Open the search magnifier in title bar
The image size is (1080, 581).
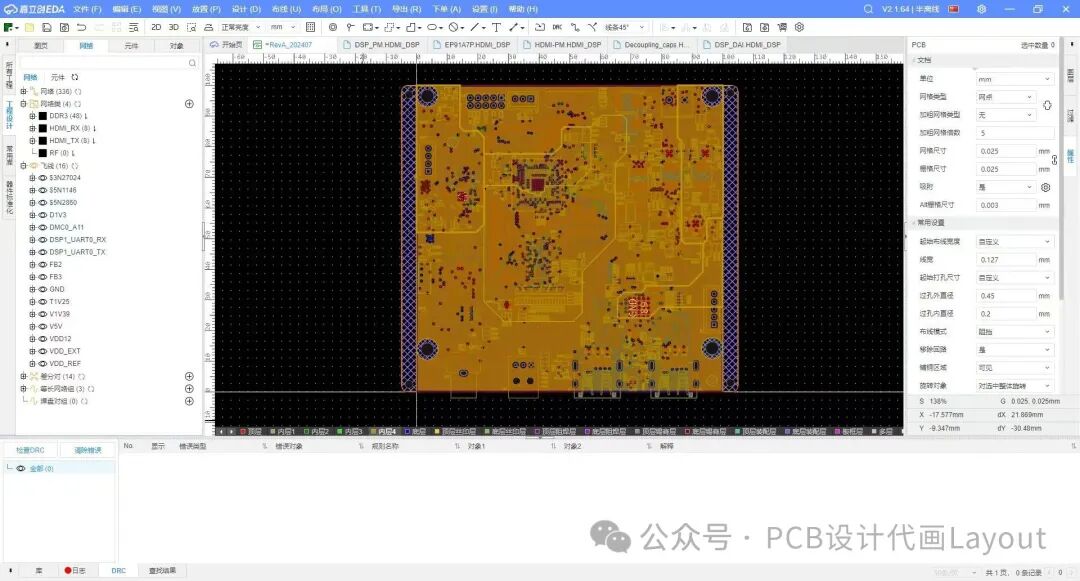869,9
